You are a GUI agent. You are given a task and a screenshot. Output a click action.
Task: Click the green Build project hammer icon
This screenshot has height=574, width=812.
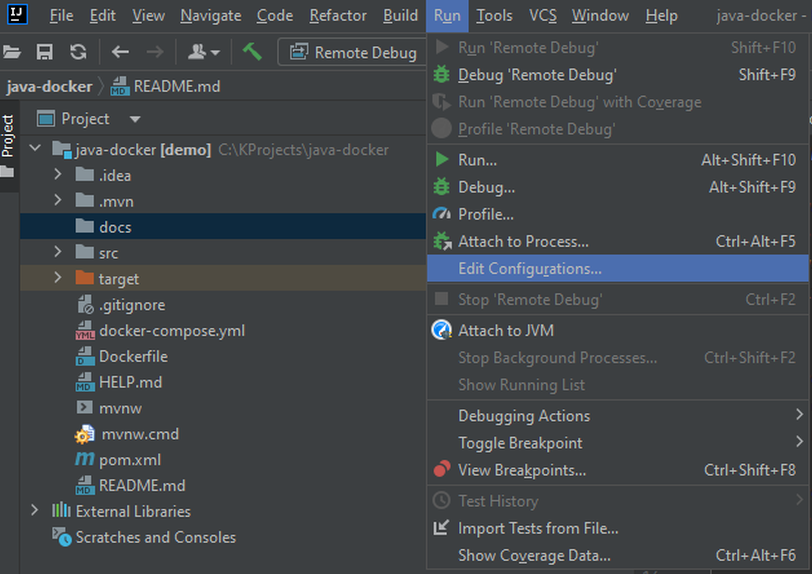252,52
